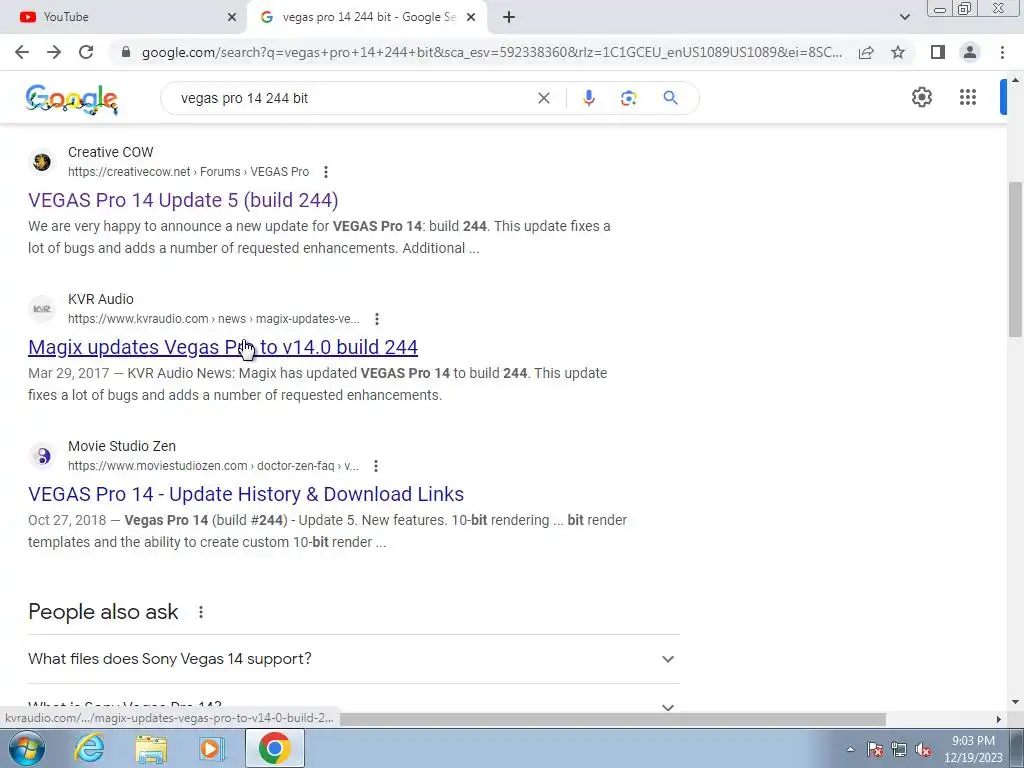Viewport: 1024px width, 768px height.
Task: Go to Google home via logo
Action: pos(72,99)
